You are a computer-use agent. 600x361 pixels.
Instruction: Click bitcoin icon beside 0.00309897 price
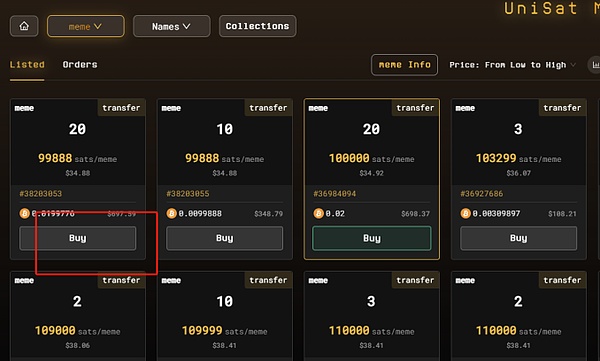click(465, 213)
